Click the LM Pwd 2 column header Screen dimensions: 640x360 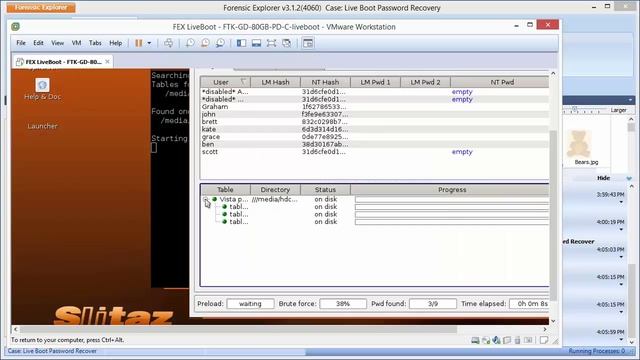click(425, 82)
